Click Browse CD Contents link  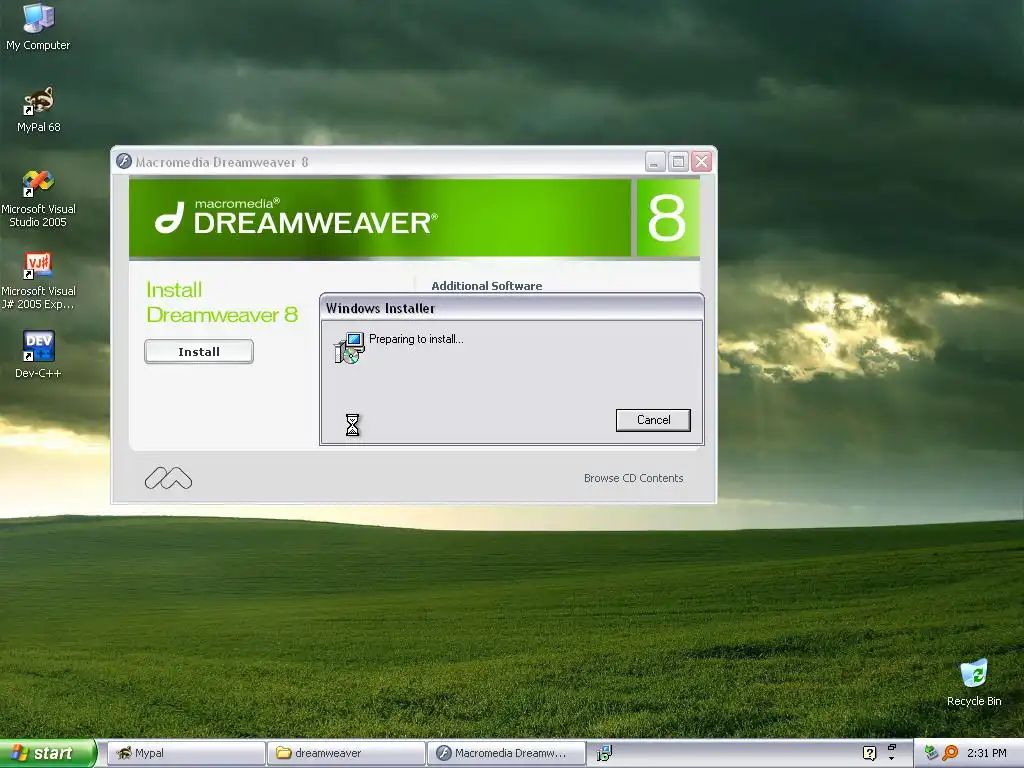(633, 478)
